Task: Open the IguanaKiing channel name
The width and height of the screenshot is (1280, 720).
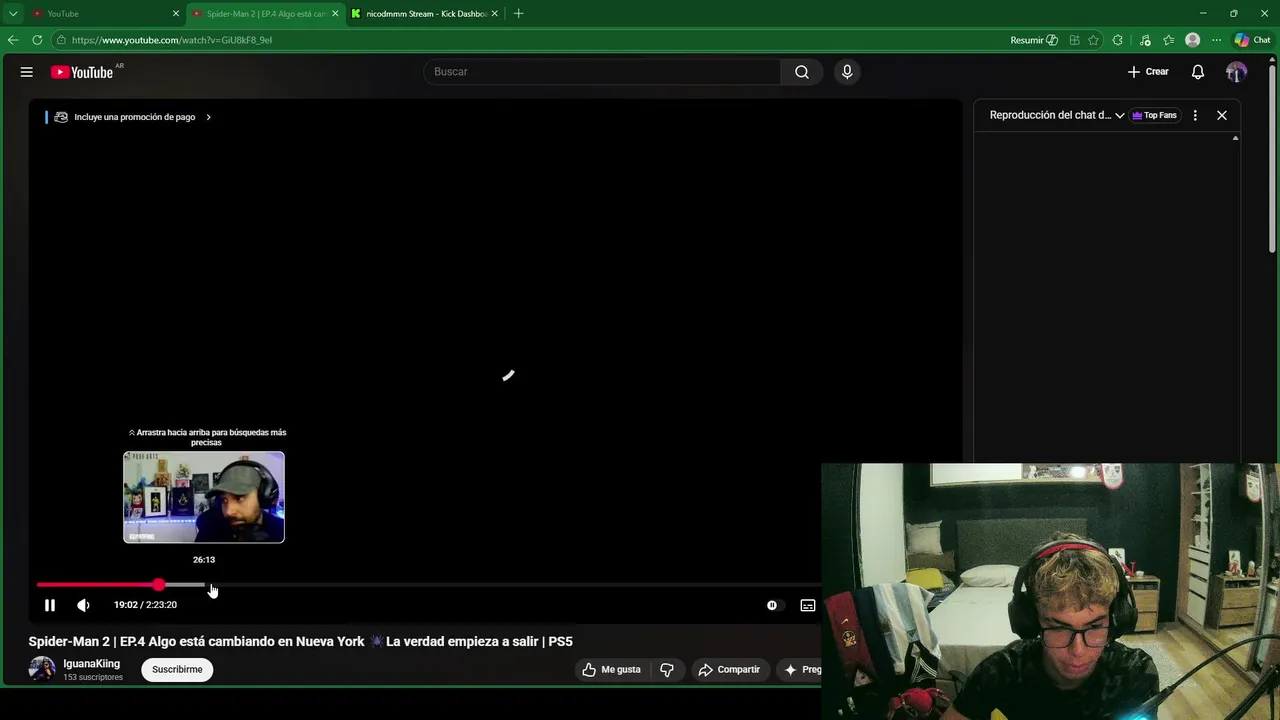Action: (91, 664)
